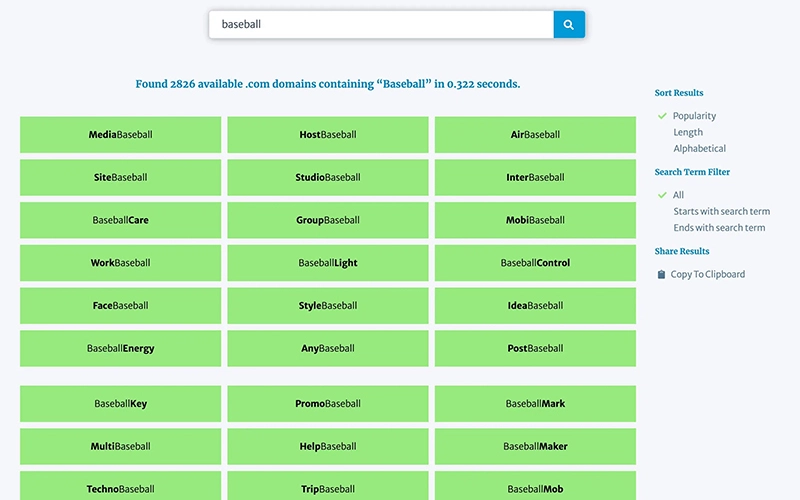The width and height of the screenshot is (800, 500).
Task: Choose the GroupBaseball domain
Action: pos(328,220)
